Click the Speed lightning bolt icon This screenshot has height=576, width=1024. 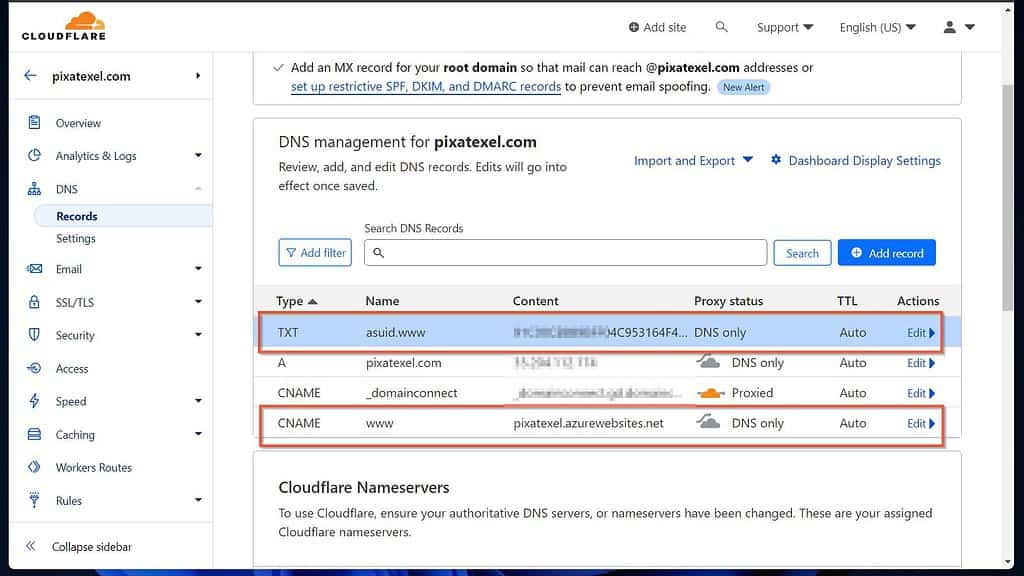[35, 401]
